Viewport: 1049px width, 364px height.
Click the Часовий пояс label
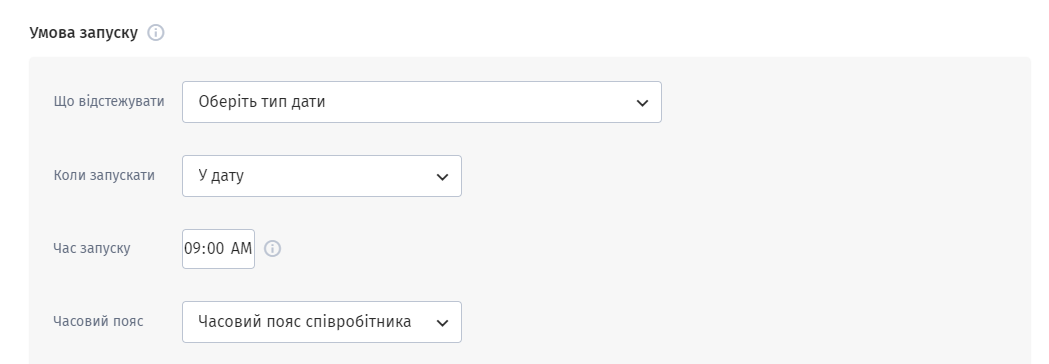(x=98, y=321)
